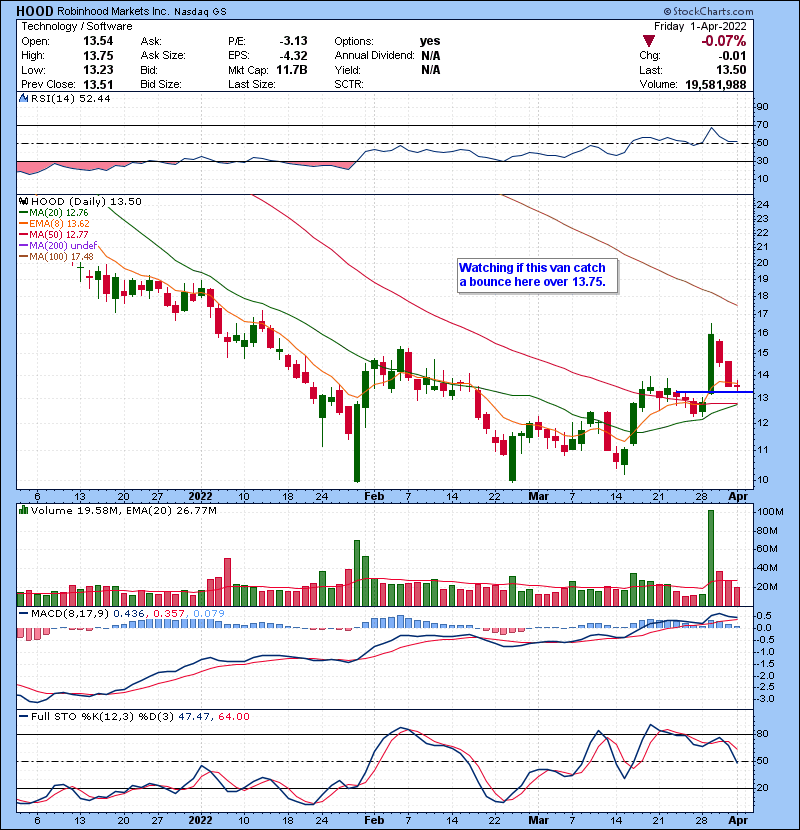This screenshot has height=830, width=800.
Task: Click the -0.07% percent change value
Action: click(x=723, y=41)
